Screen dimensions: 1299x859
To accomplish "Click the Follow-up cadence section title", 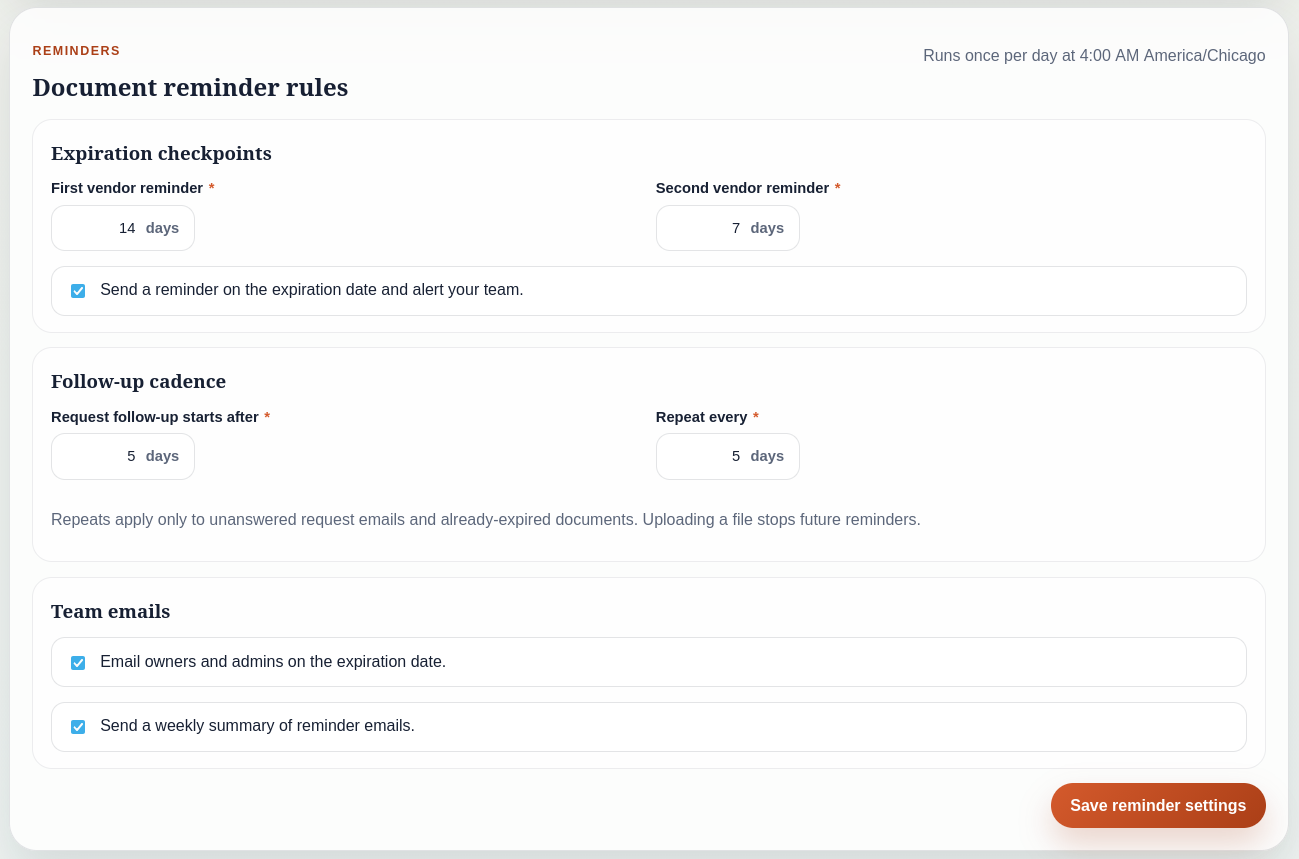I will pyautogui.click(x=138, y=382).
